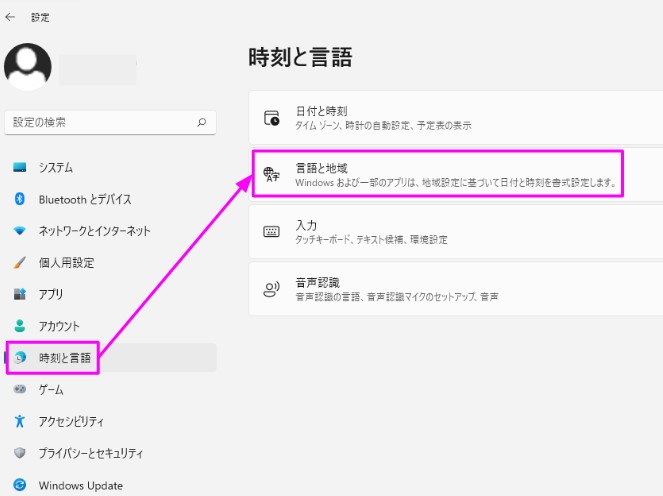Click the search magnifier icon

[x=202, y=122]
